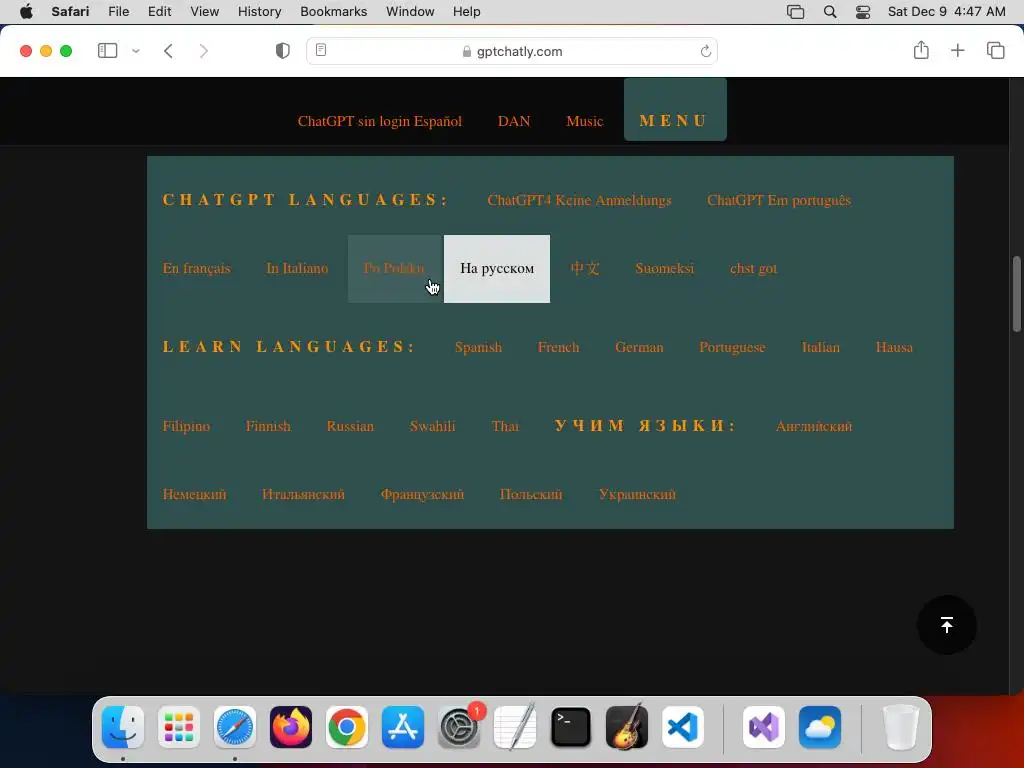Choose the In Italiano link
This screenshot has height=768, width=1024.
tap(297, 268)
